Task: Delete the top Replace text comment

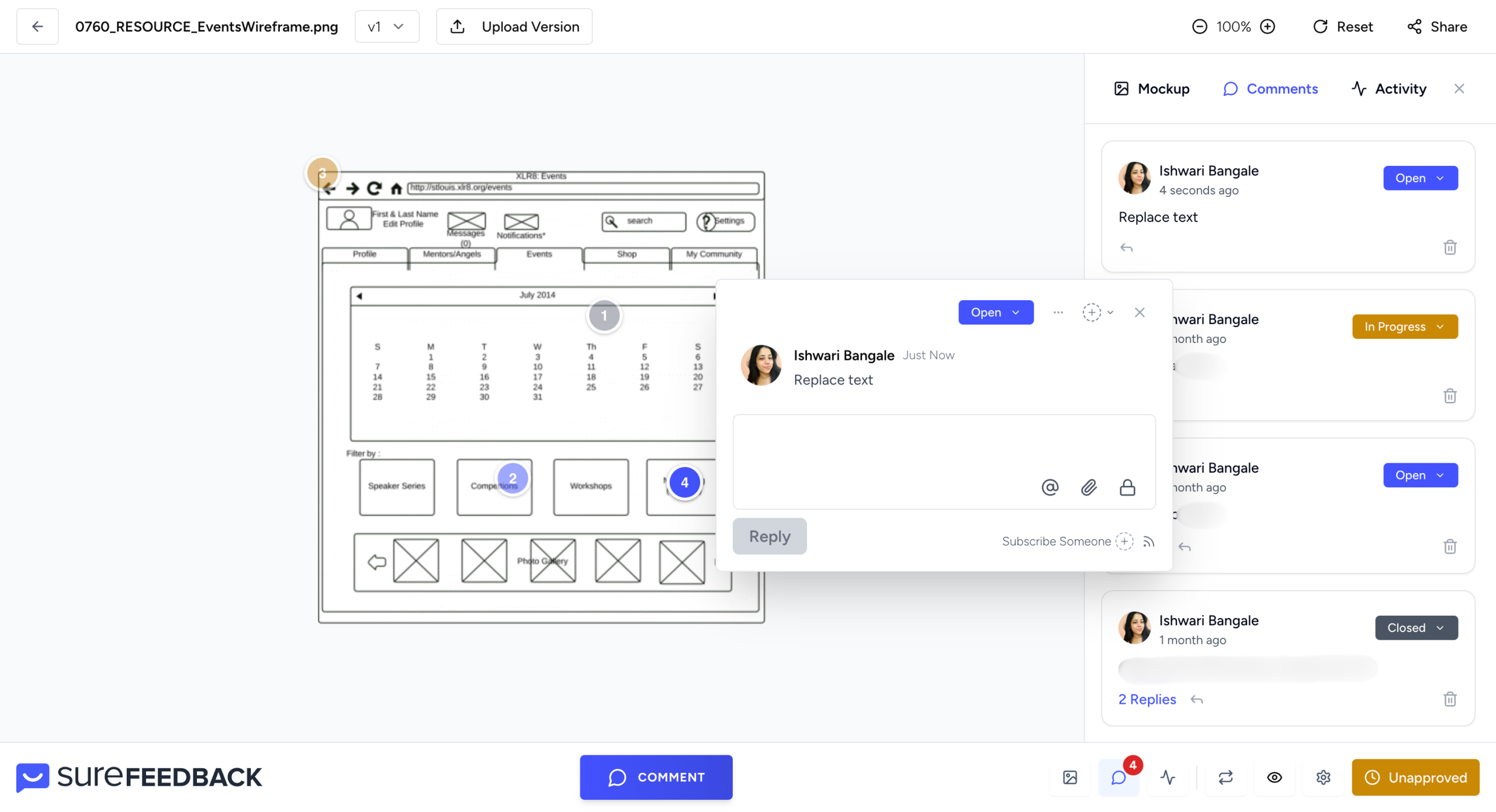Action: [x=1449, y=247]
